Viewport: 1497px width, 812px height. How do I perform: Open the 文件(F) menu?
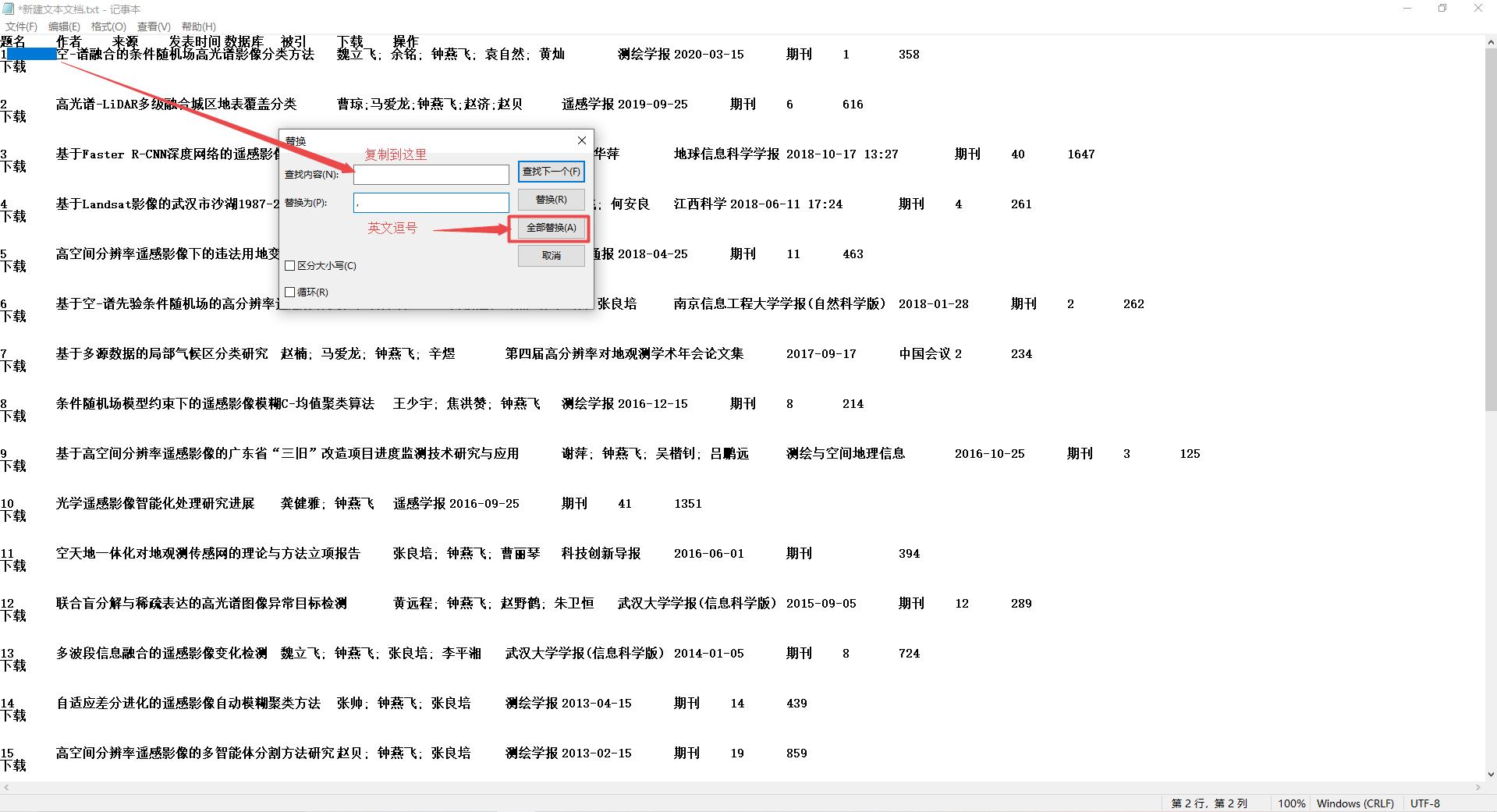(x=21, y=27)
